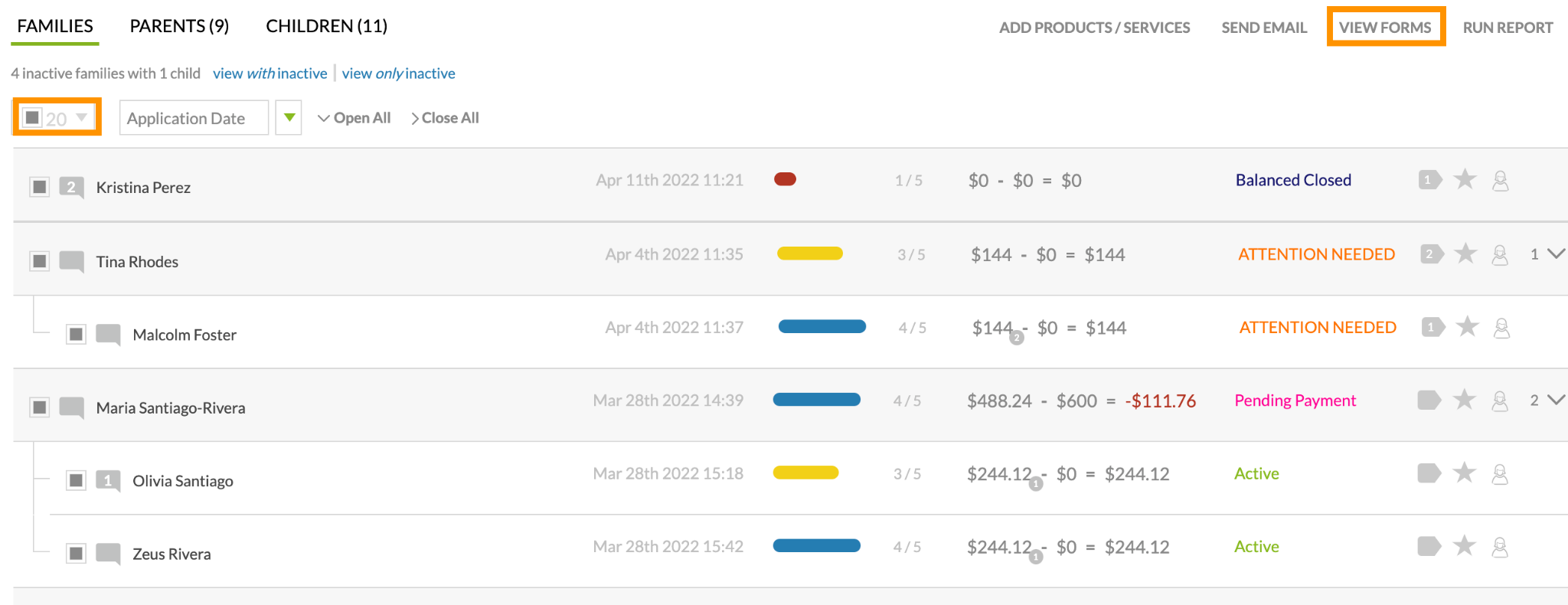Star Malcolm Foster's row
This screenshot has height=605, width=1568.
1467,326
